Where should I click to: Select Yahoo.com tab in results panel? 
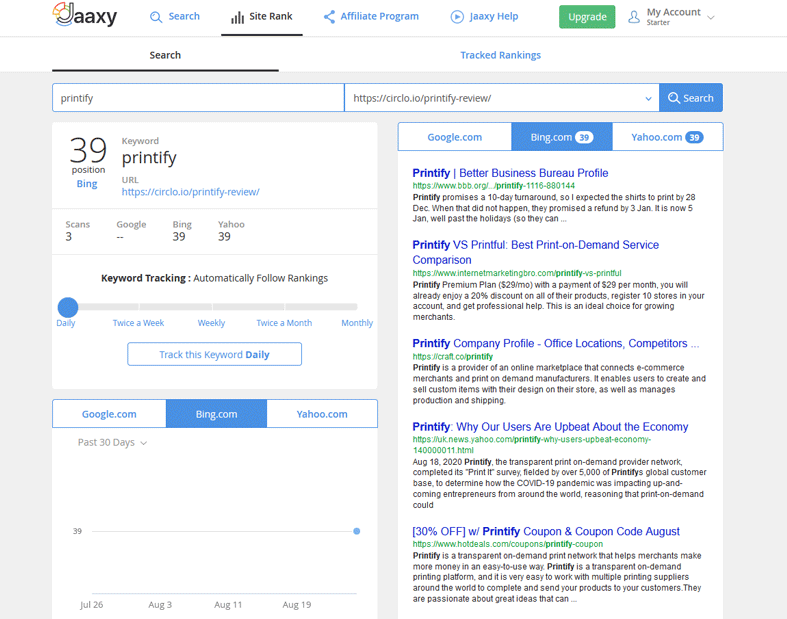point(667,137)
